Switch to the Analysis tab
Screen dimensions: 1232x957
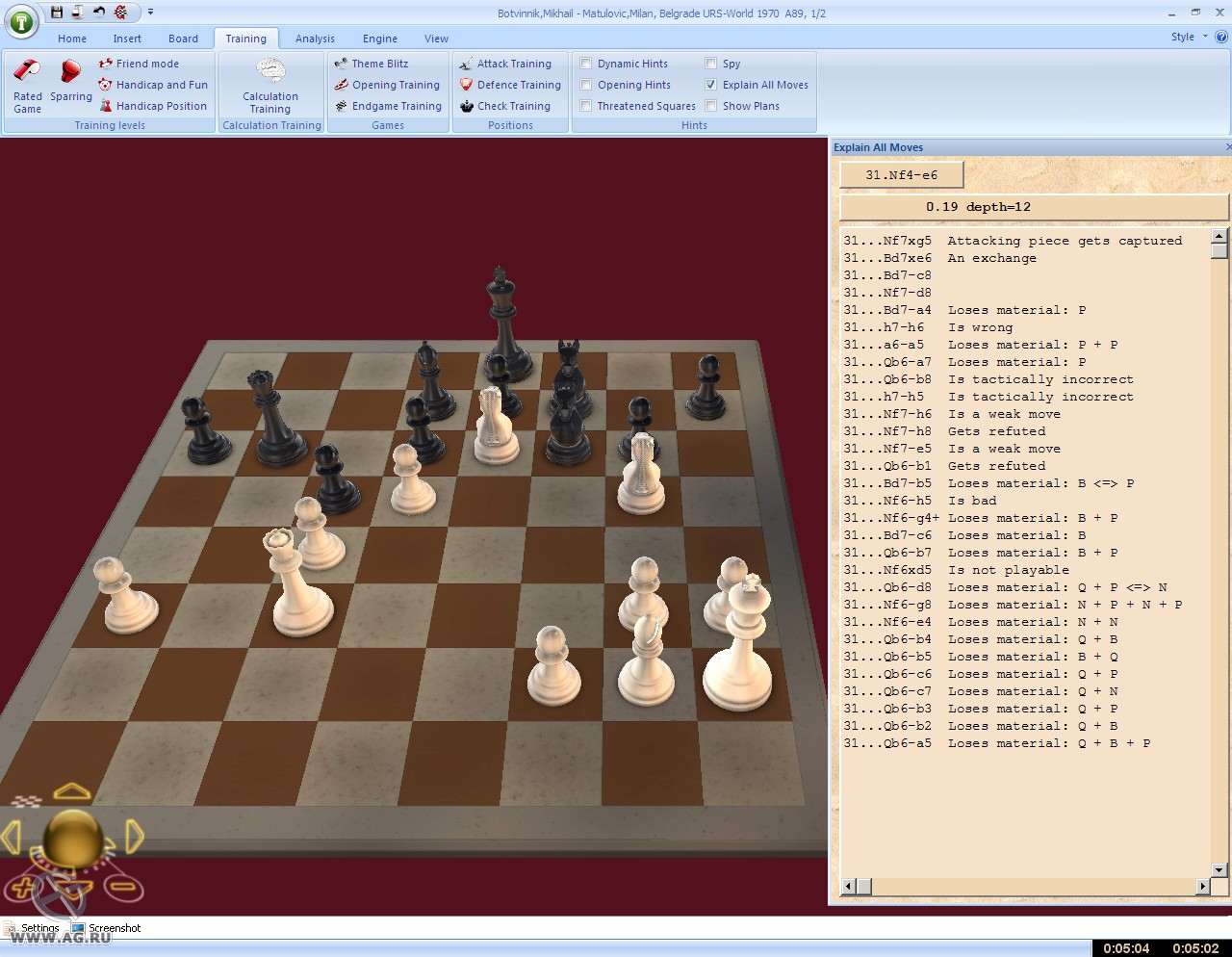pos(315,39)
